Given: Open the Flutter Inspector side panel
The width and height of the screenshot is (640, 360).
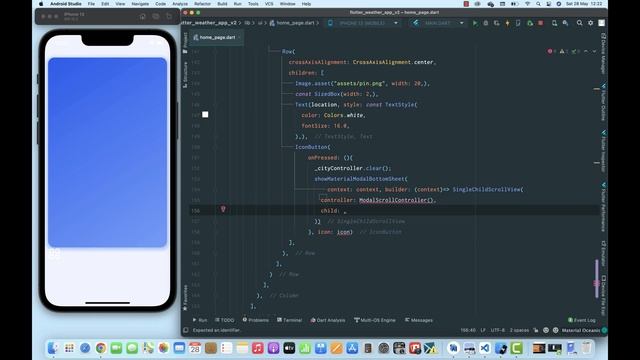Looking at the screenshot, I should pos(603,151).
